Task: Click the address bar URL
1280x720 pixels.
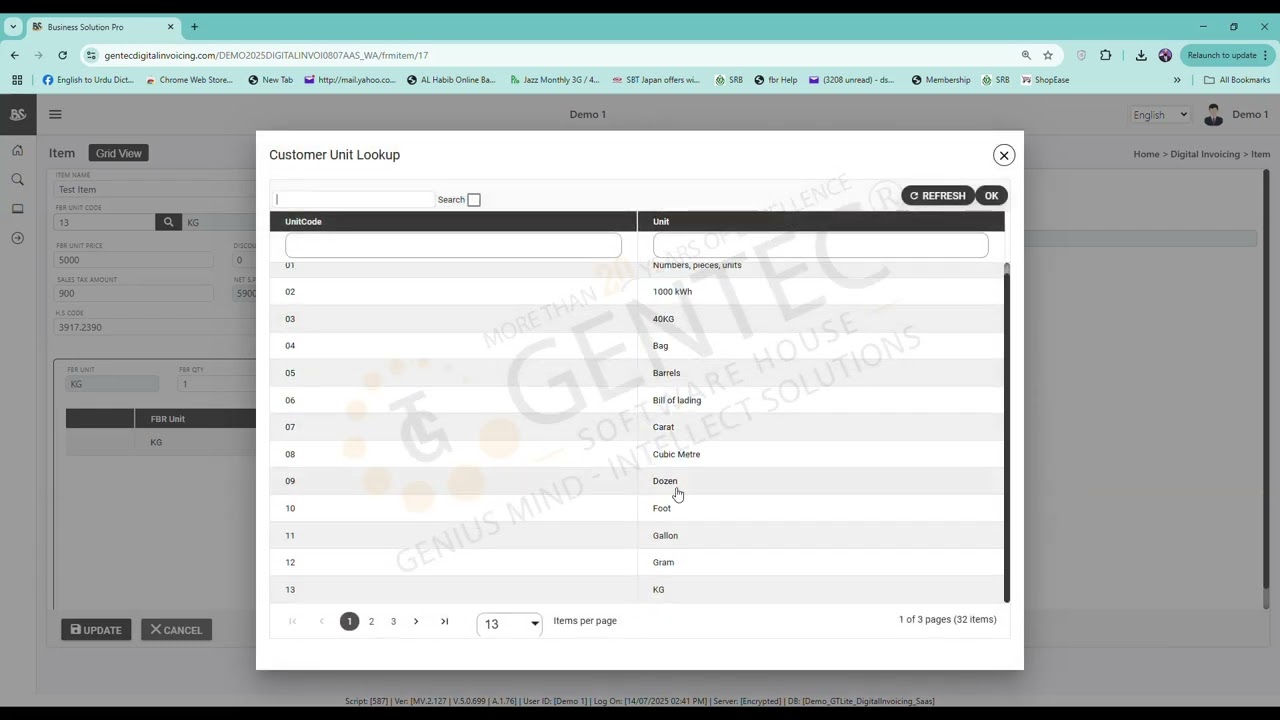Action: tap(266, 55)
